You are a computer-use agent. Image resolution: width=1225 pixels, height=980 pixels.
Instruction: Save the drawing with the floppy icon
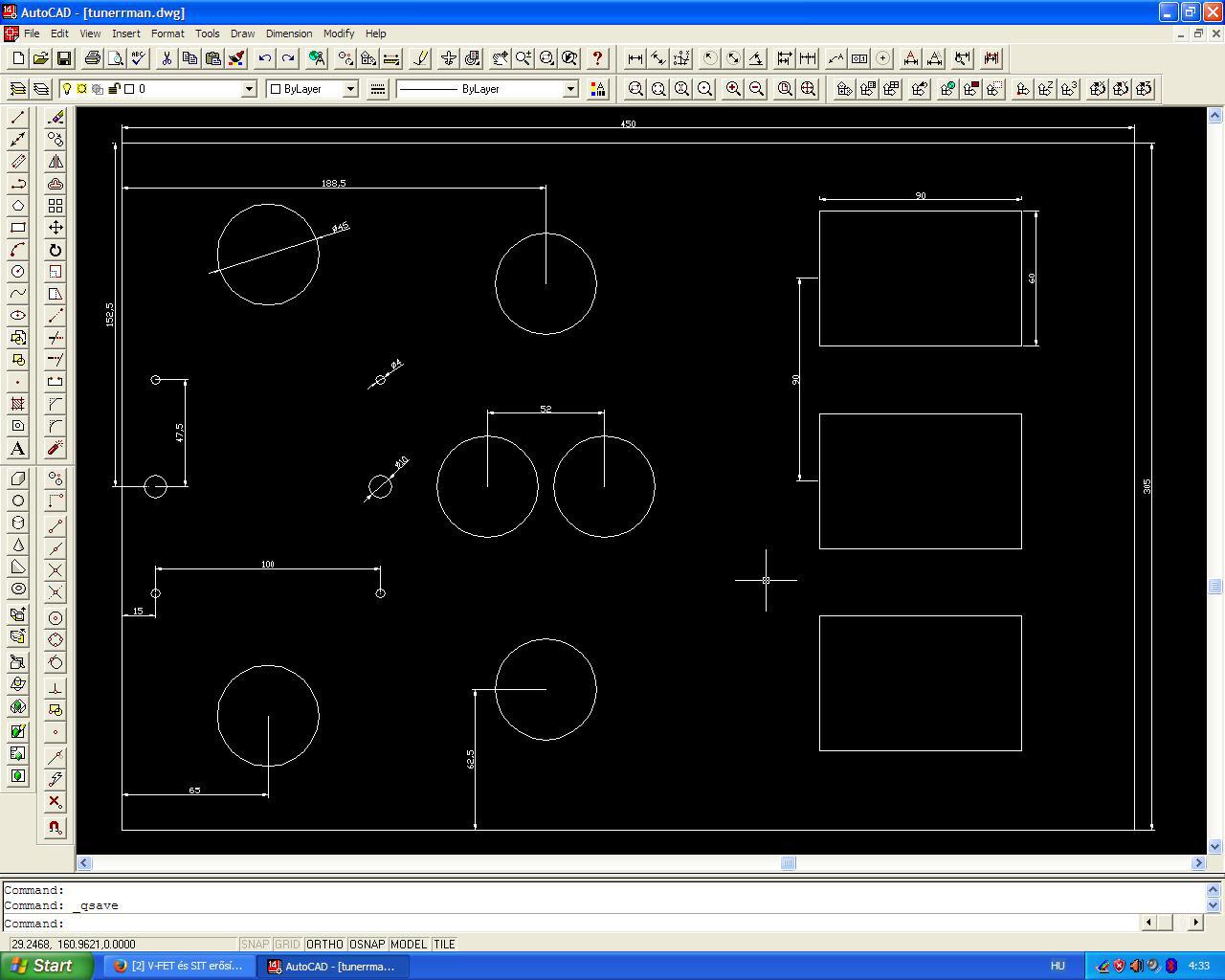[64, 58]
